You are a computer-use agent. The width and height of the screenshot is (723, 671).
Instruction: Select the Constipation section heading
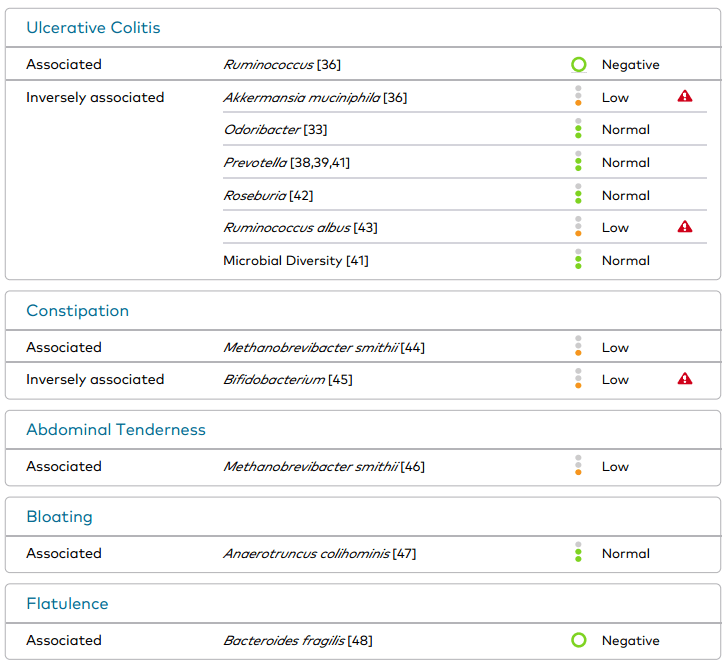[x=77, y=311]
